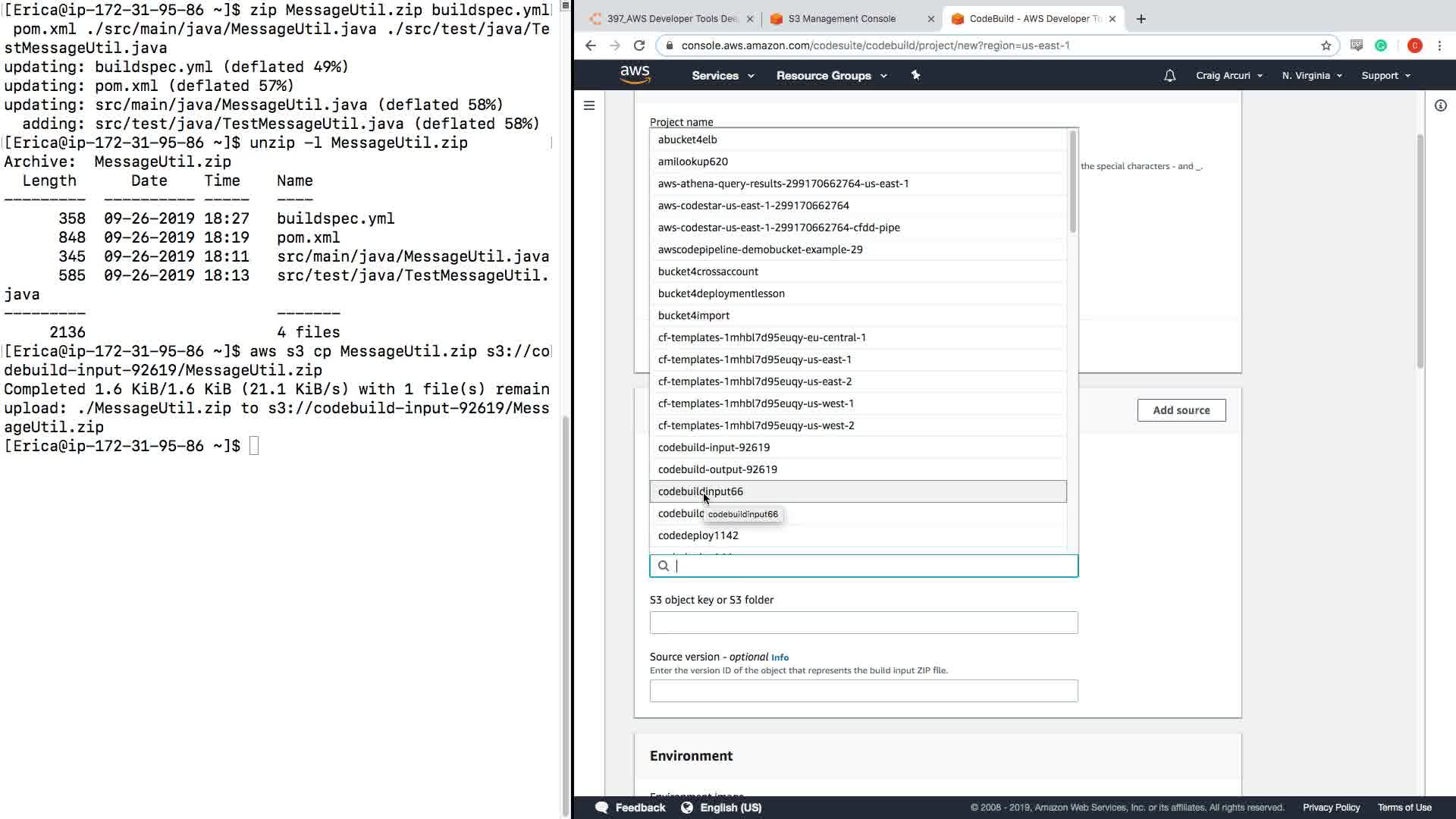Click the S3 object key input field
The image size is (1456, 819).
pos(863,623)
